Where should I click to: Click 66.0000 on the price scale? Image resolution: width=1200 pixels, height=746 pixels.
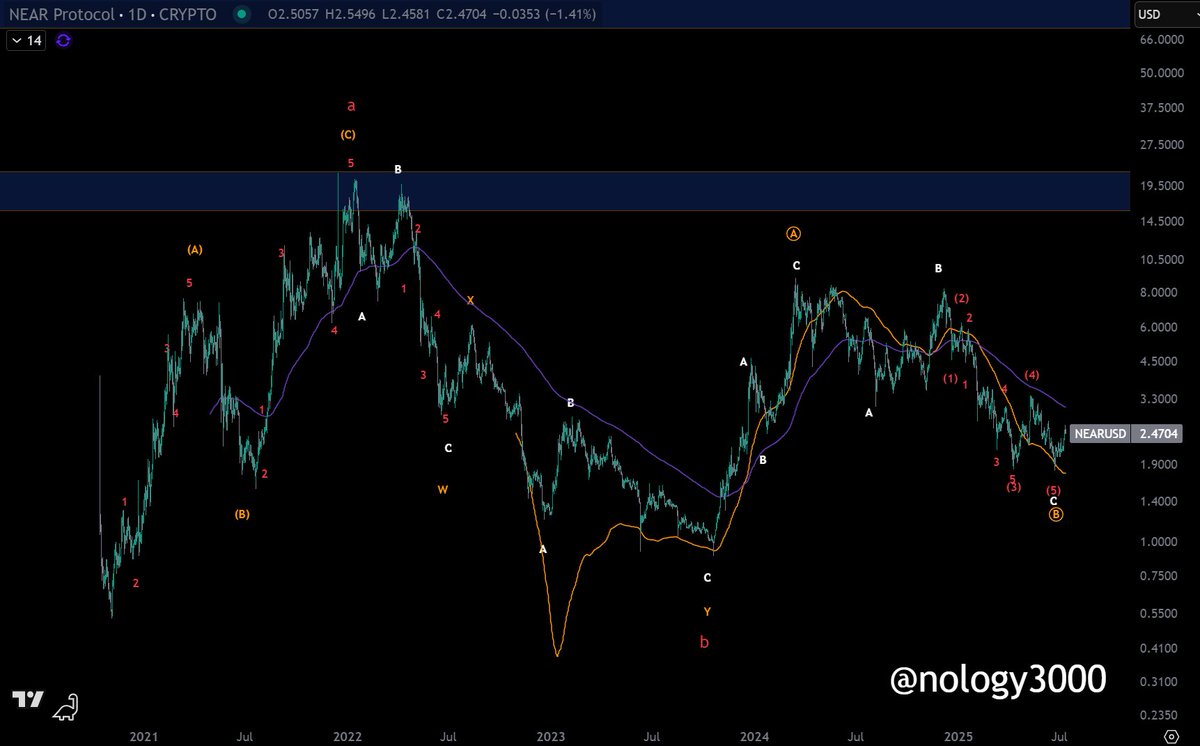point(1160,39)
